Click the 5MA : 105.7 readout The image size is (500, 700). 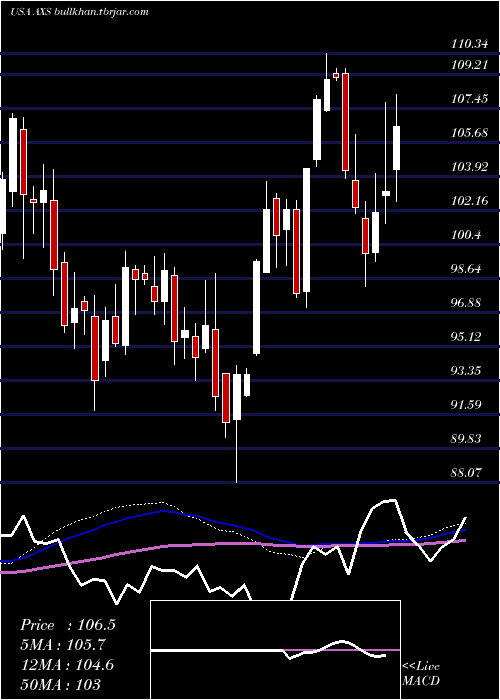point(63,645)
